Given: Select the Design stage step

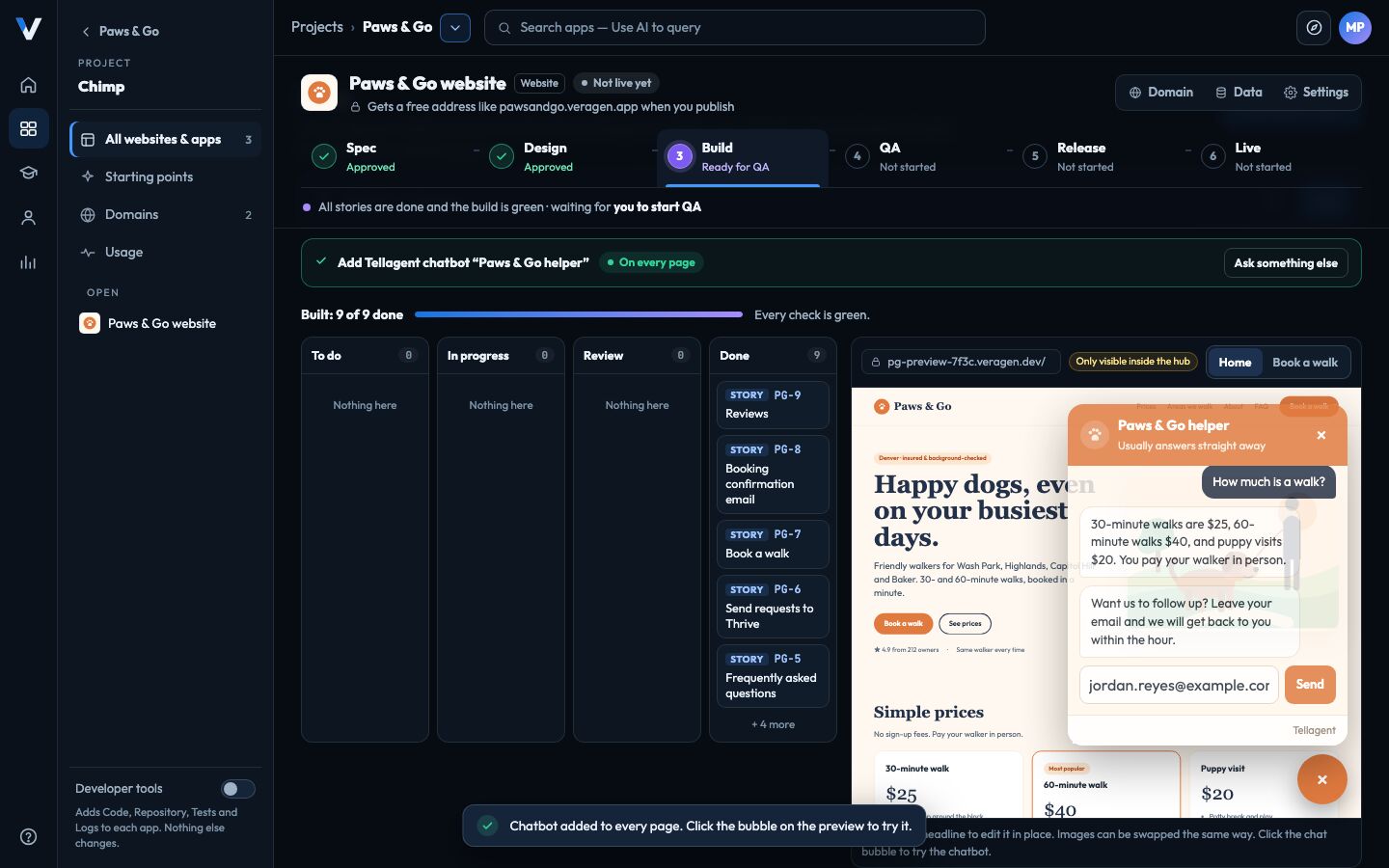Looking at the screenshot, I should click(x=564, y=156).
